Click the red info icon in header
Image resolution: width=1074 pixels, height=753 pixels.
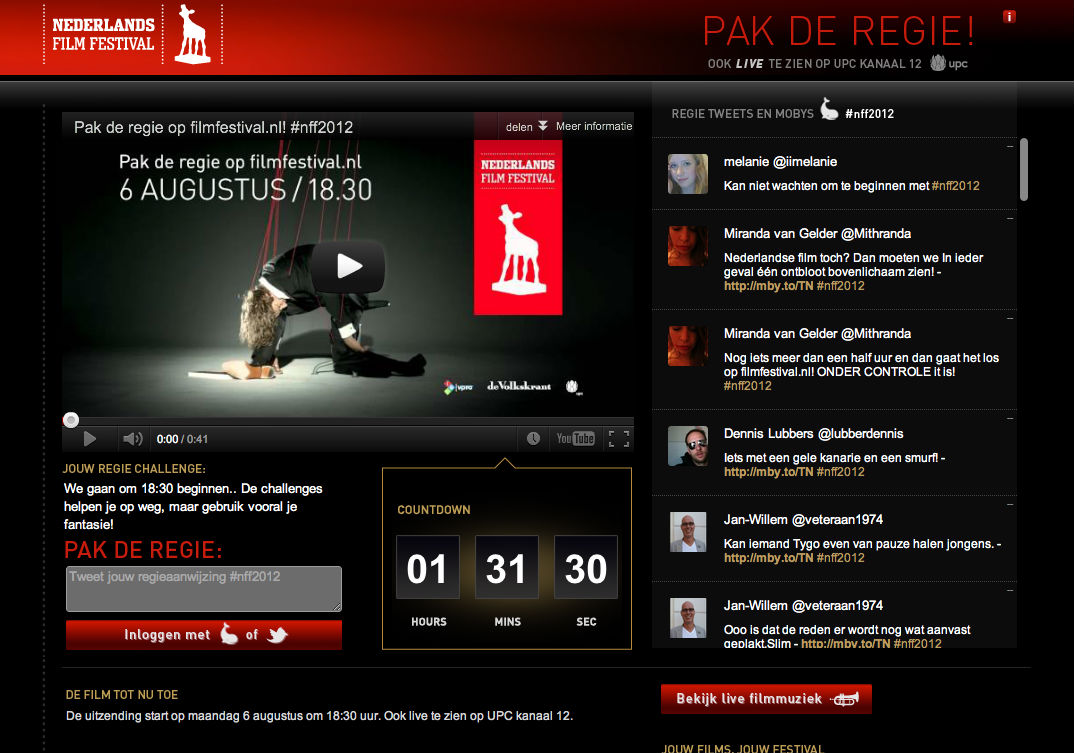(x=1009, y=16)
